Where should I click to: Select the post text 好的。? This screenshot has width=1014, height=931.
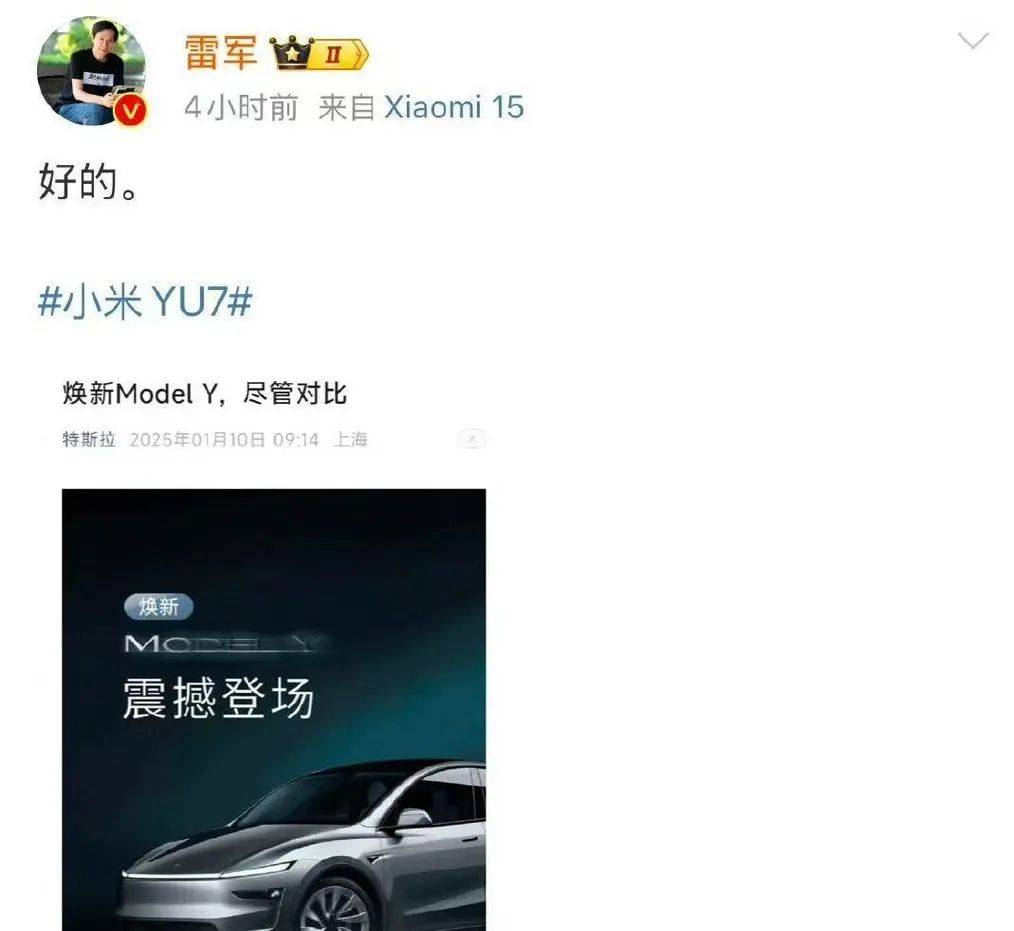click(89, 182)
